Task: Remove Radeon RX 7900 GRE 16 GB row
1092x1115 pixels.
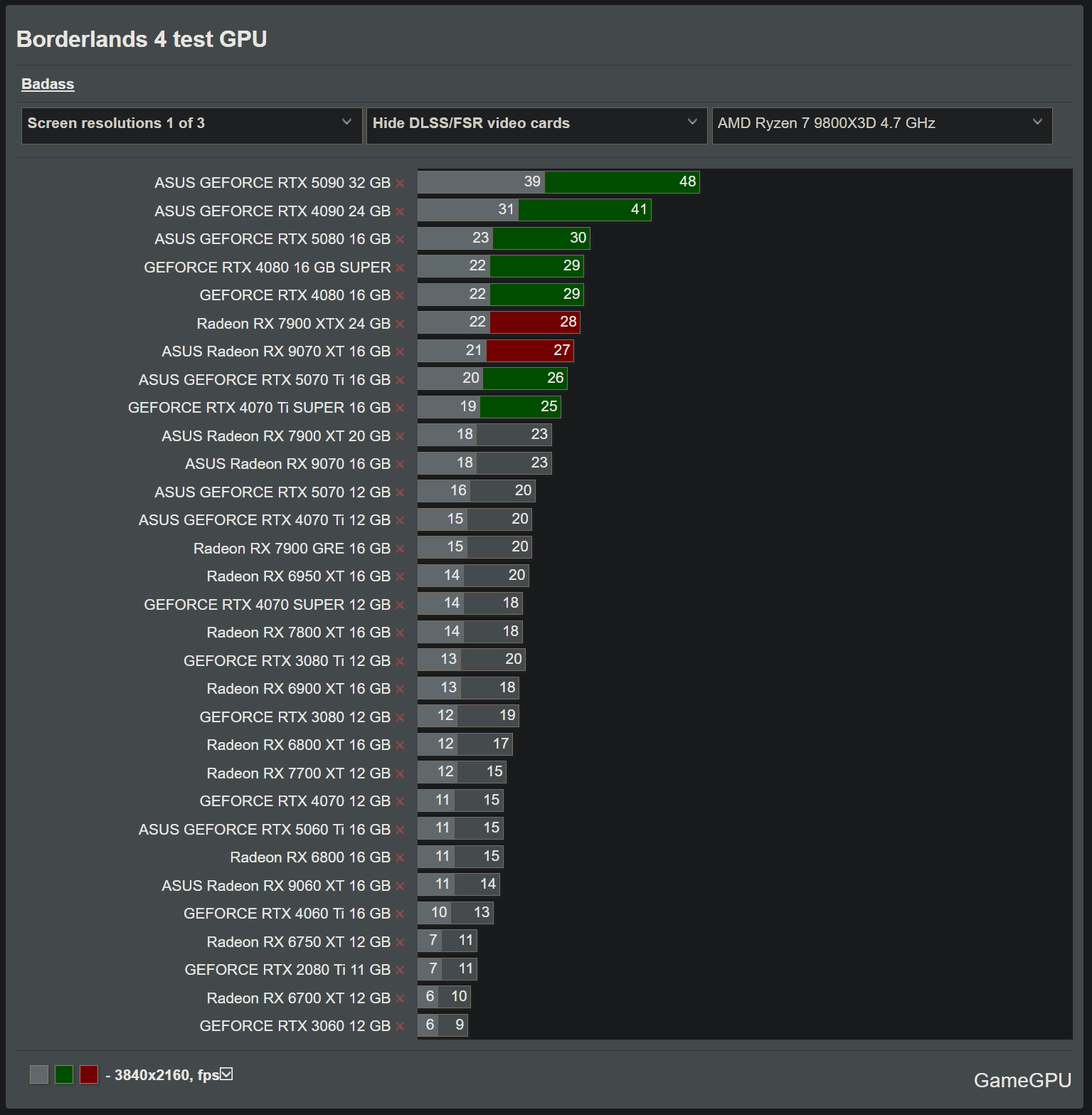Action: pos(401,549)
